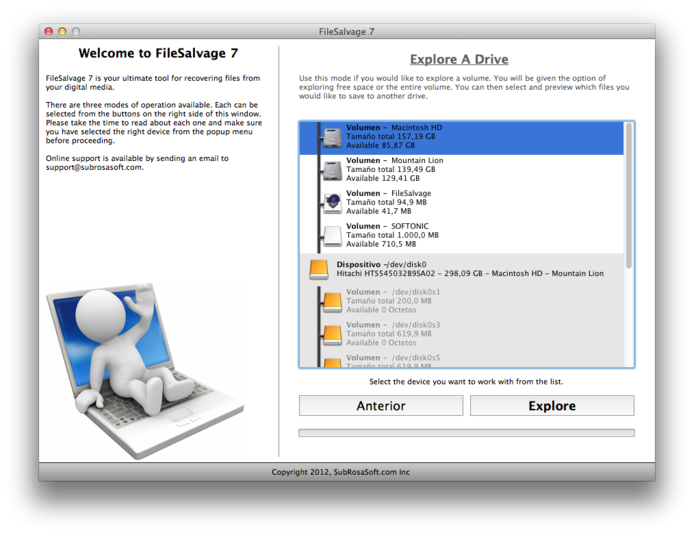Select the /dev/disk0s1 200,0 MB volume
The image size is (694, 535).
click(x=461, y=302)
